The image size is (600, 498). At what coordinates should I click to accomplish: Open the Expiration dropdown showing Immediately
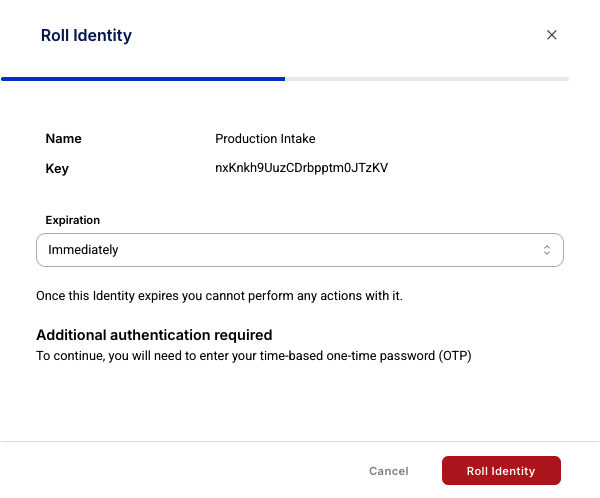(x=300, y=250)
